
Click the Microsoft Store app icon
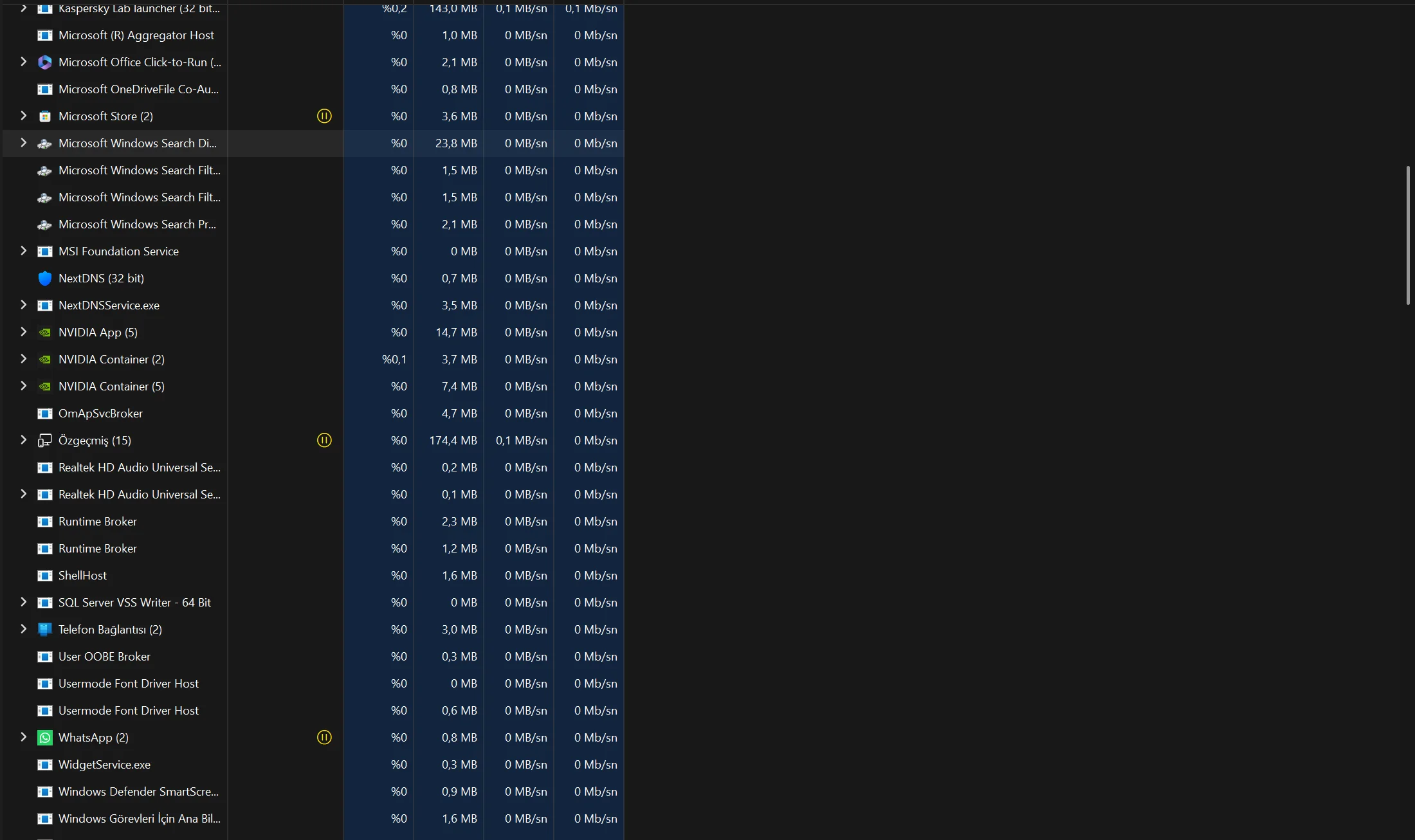coord(44,116)
